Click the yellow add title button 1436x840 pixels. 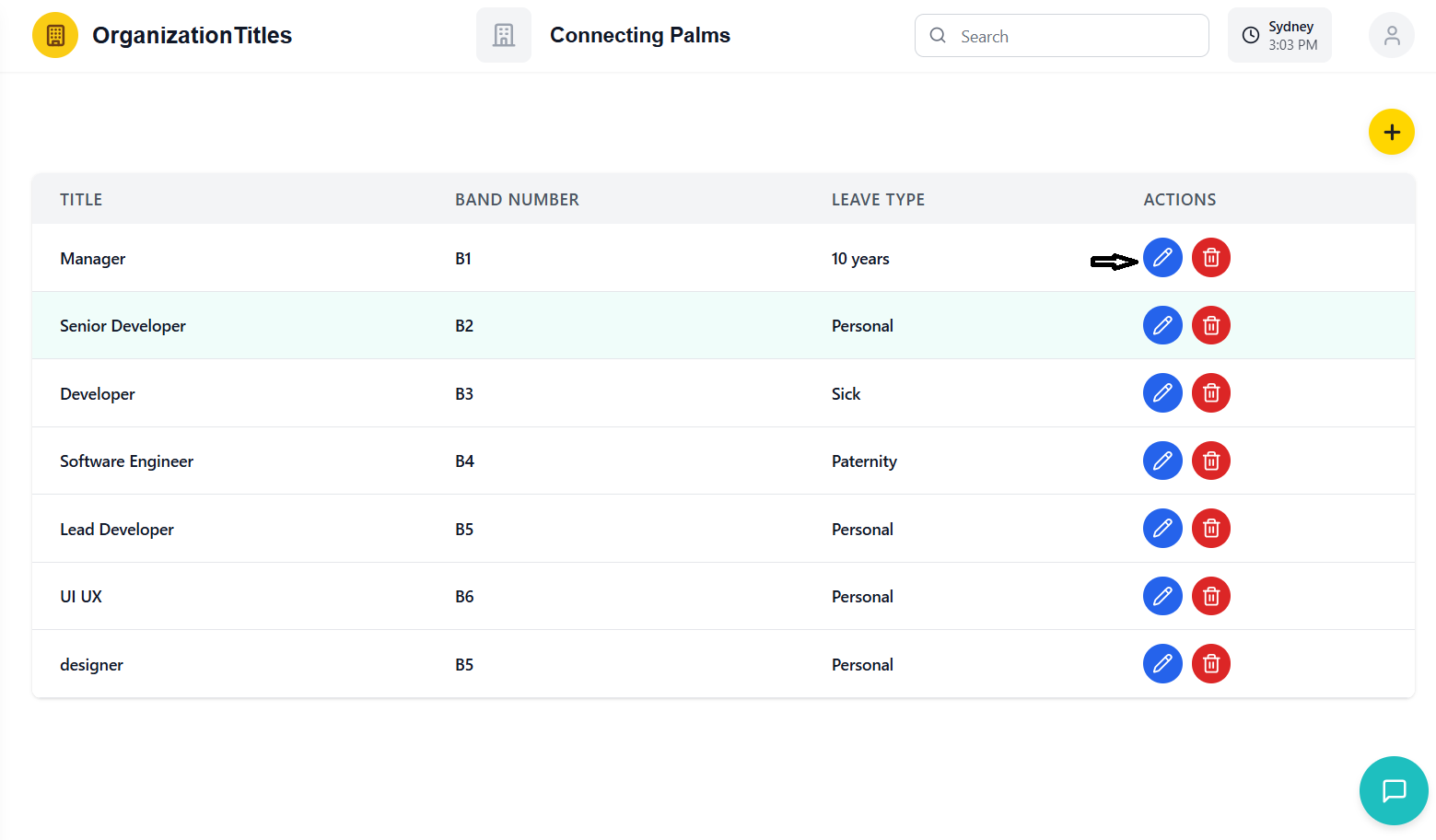pos(1391,133)
